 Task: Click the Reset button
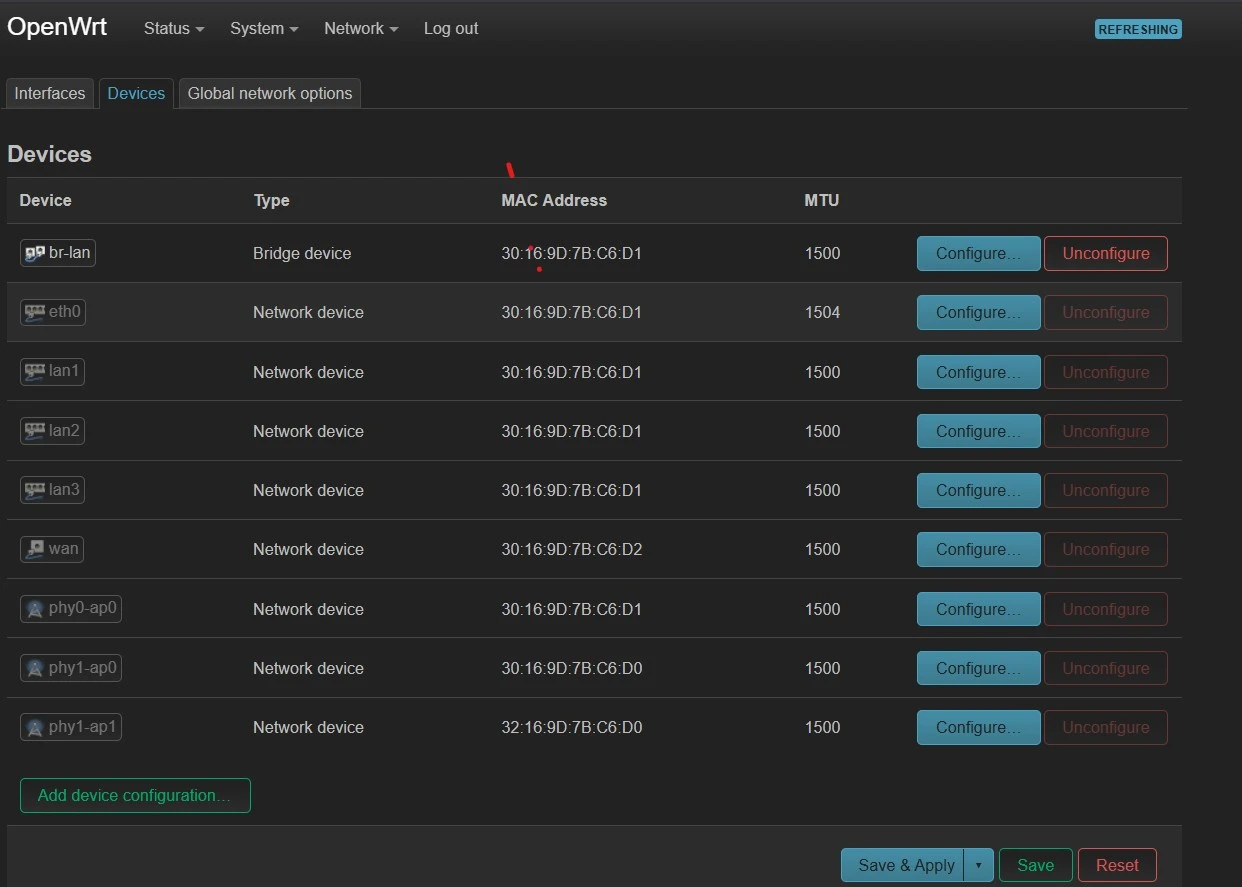[x=1117, y=865]
